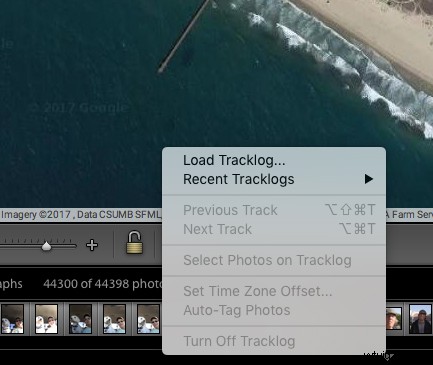Viewport: 433px width, 365px height.
Task: Select the second filmstrip thumbnail
Action: [46, 319]
